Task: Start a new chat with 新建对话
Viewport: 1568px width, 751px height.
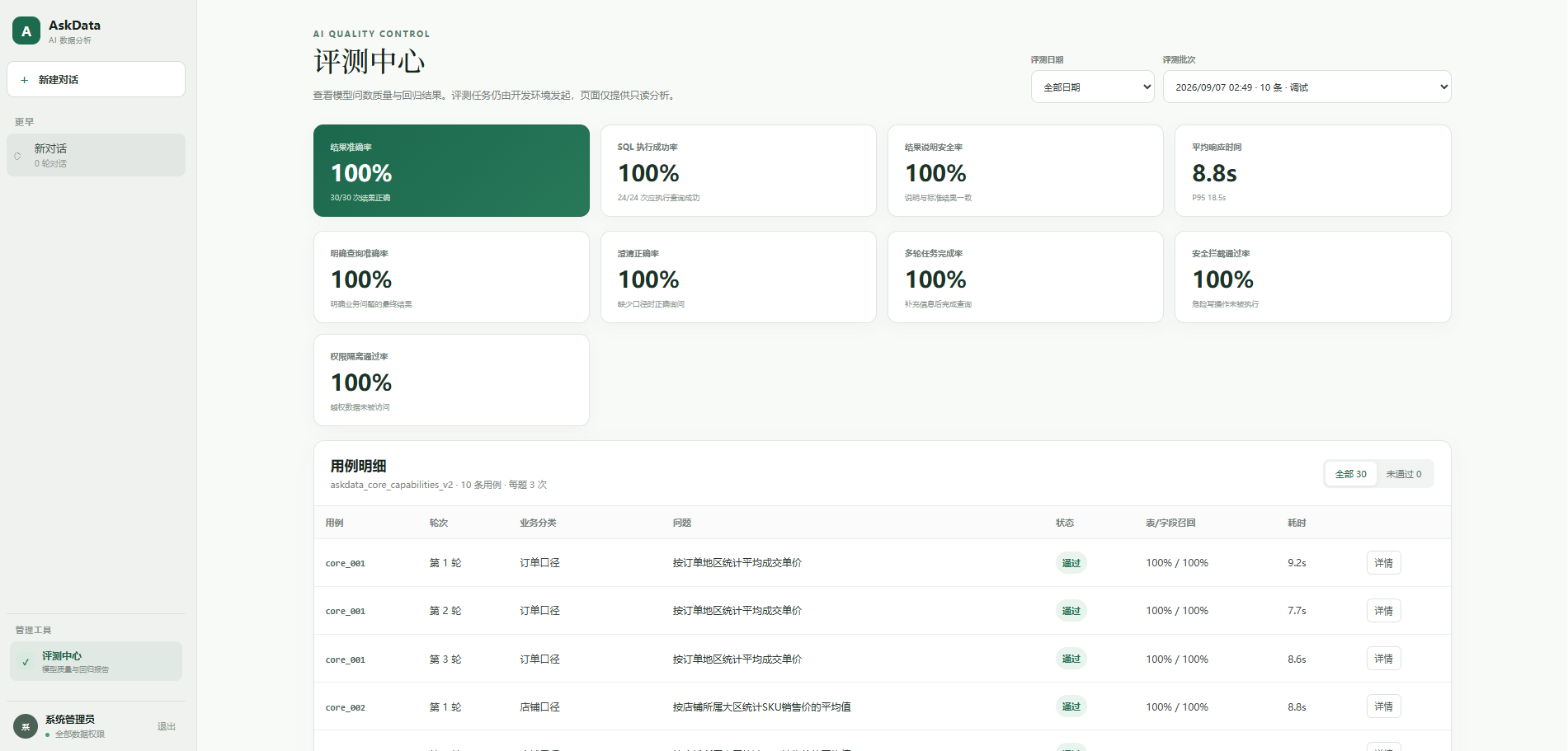Action: coord(96,79)
